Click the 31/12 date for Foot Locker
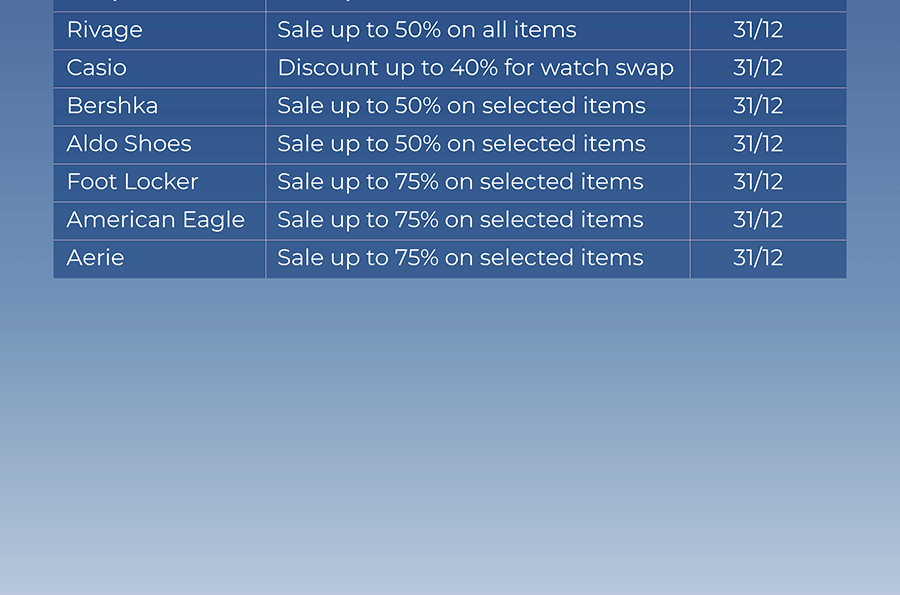 pos(758,182)
